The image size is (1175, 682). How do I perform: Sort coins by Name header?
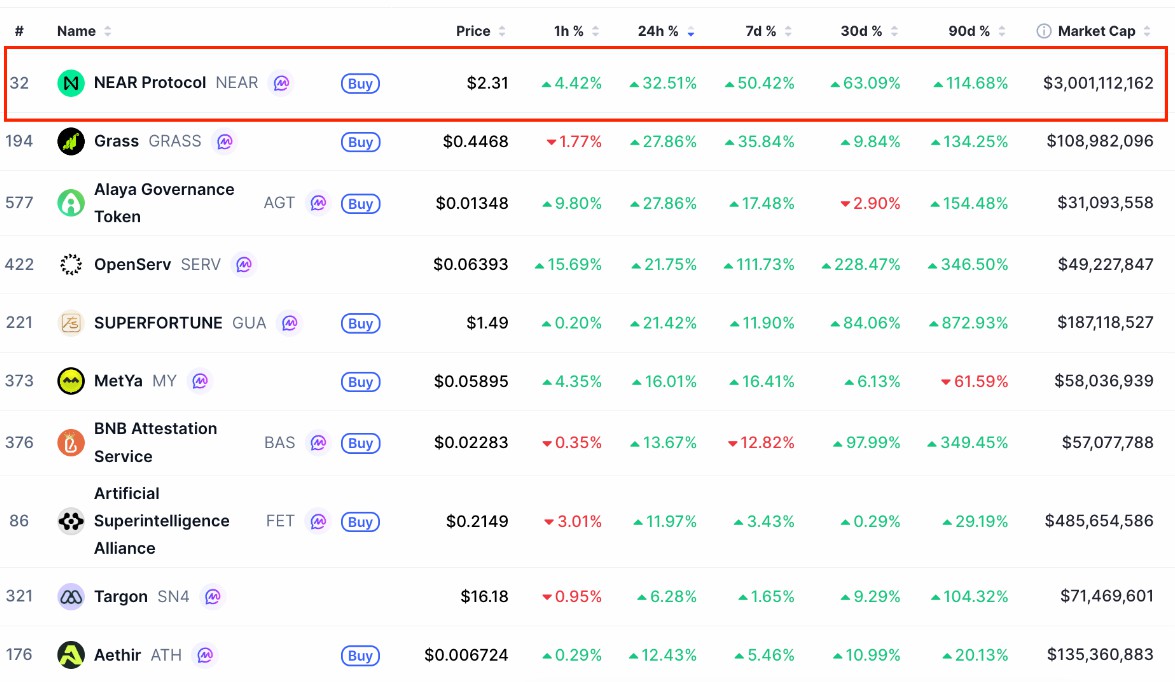(x=84, y=31)
